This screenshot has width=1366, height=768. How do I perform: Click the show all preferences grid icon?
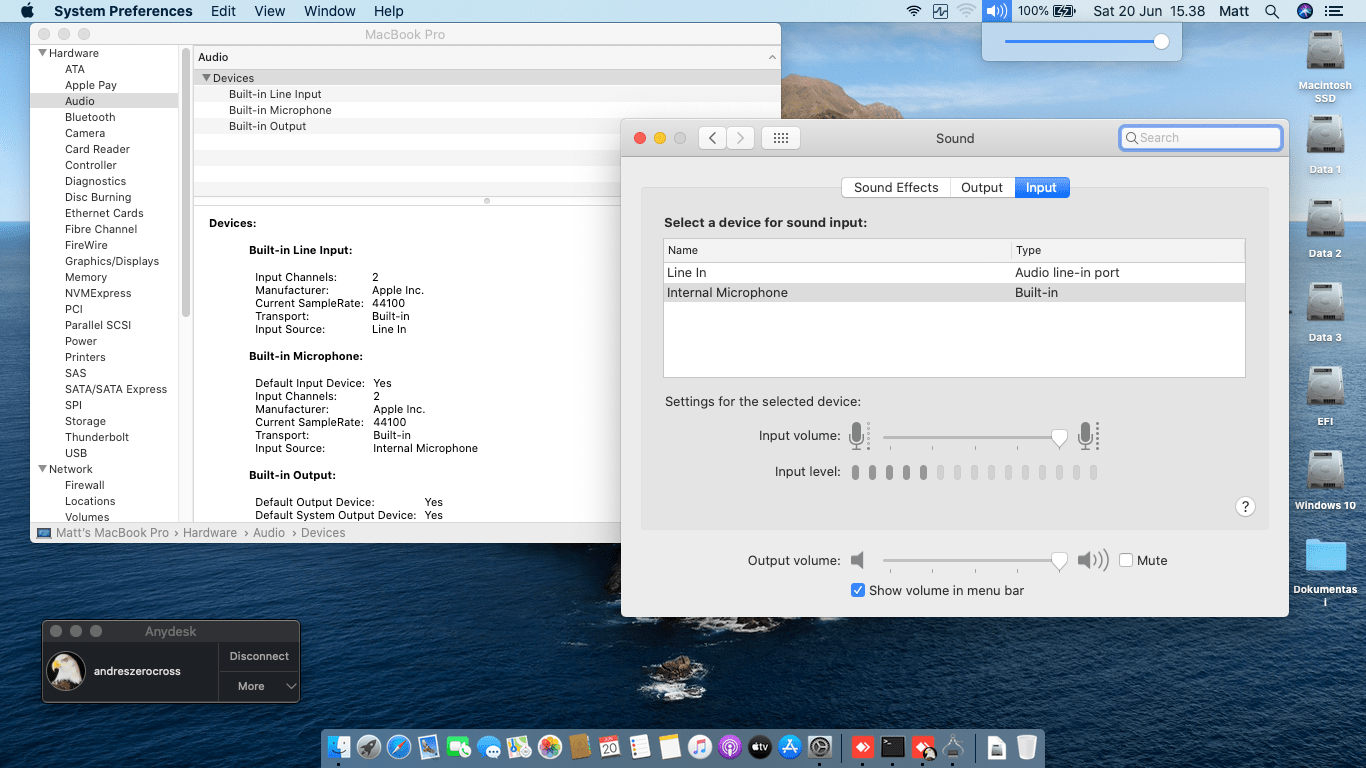[781, 138]
